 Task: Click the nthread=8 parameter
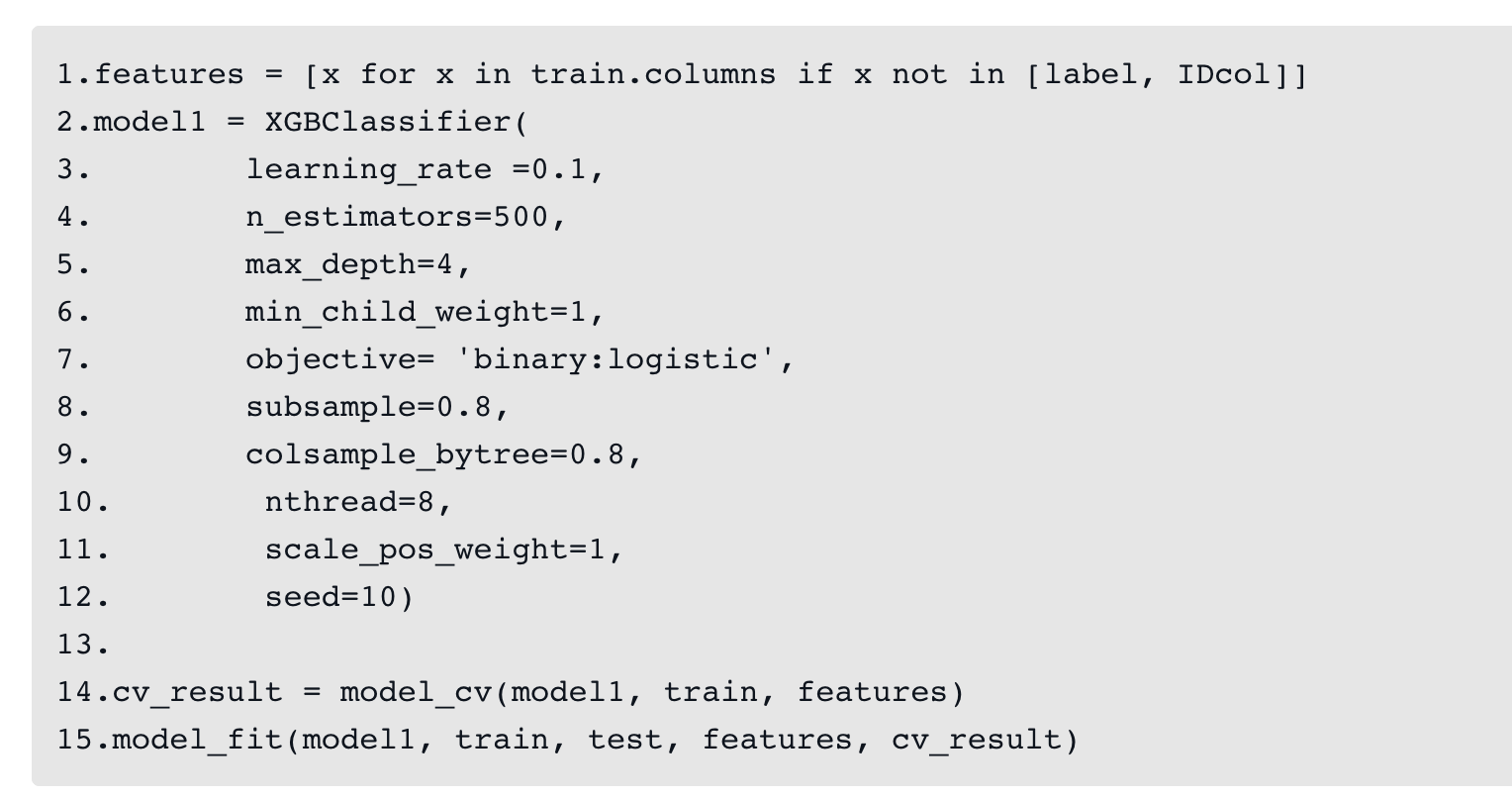(348, 502)
